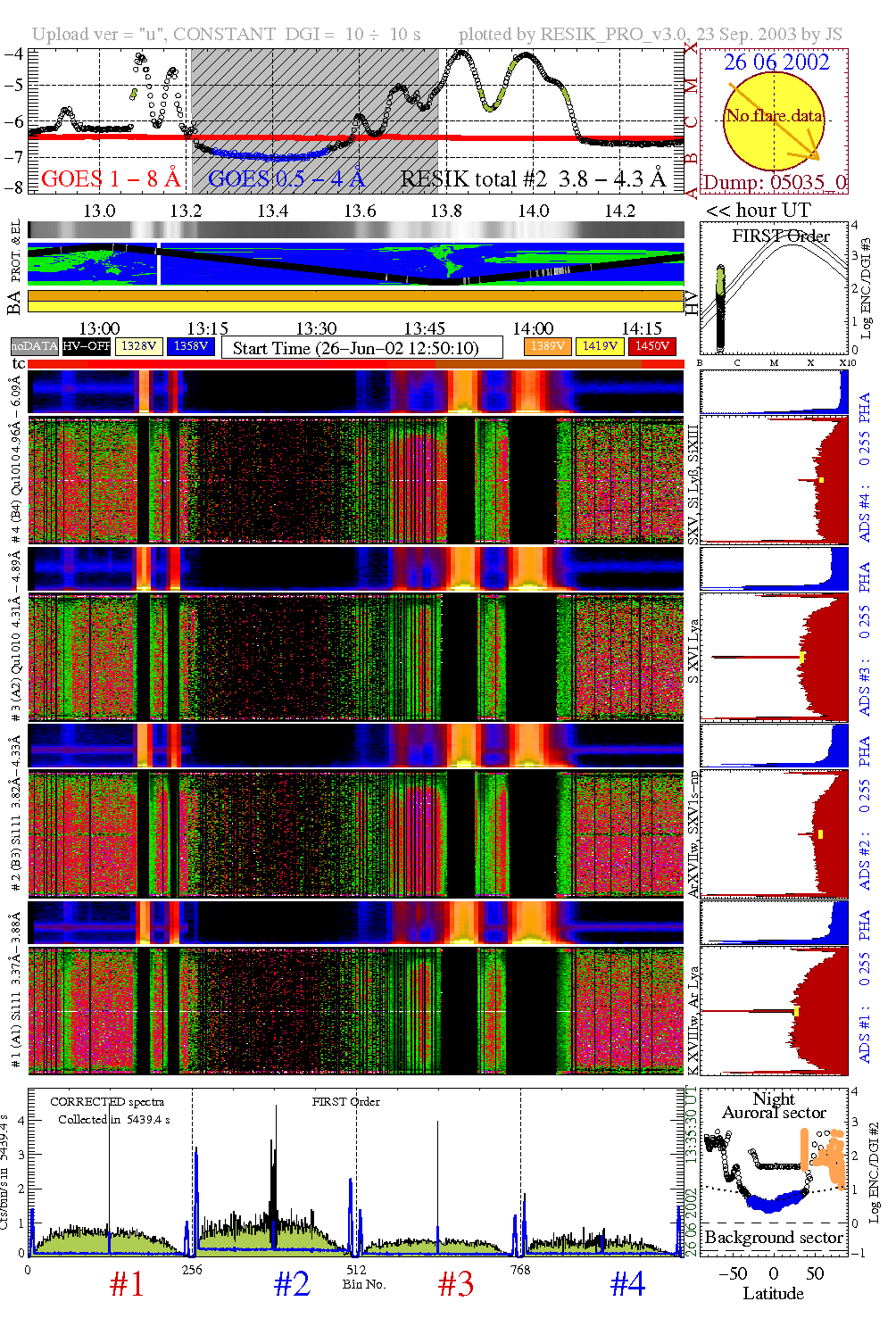This screenshot has height=1318, width=896.
Task: Select the 1358V blue legend box
Action: pyautogui.click(x=191, y=346)
